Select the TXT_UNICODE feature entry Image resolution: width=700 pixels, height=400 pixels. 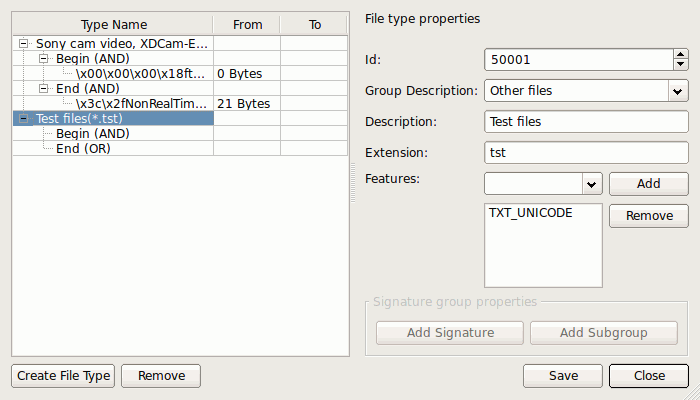[530, 213]
